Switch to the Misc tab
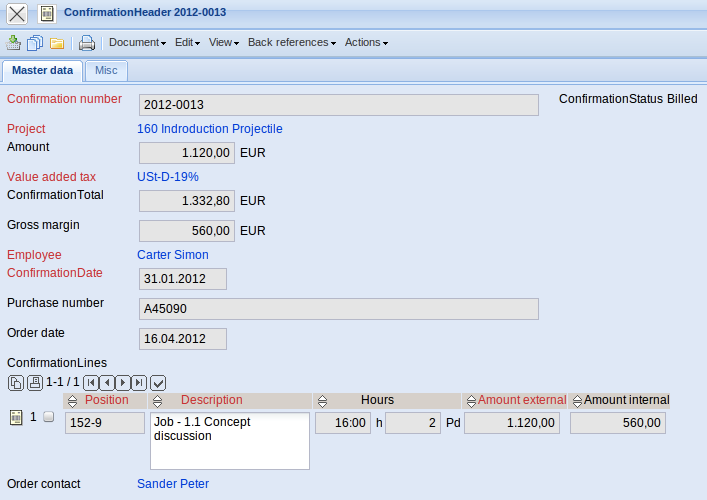 point(106,71)
